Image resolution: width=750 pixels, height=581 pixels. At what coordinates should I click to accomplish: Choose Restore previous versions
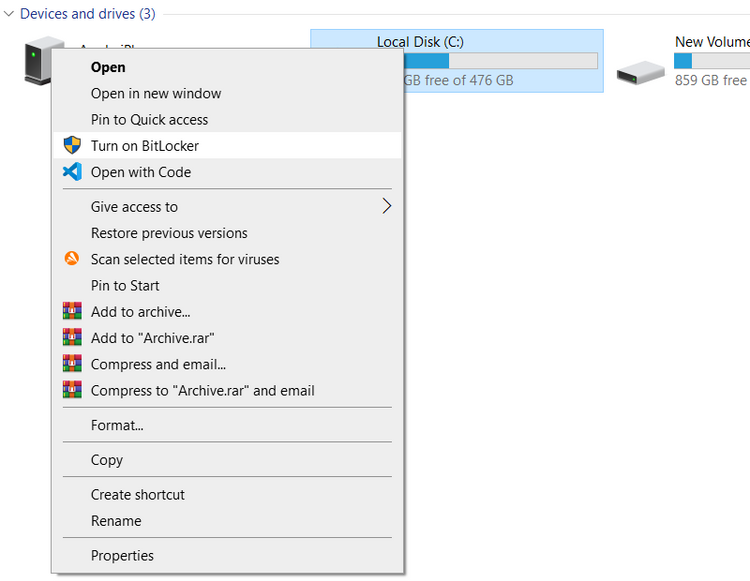pyautogui.click(x=169, y=233)
